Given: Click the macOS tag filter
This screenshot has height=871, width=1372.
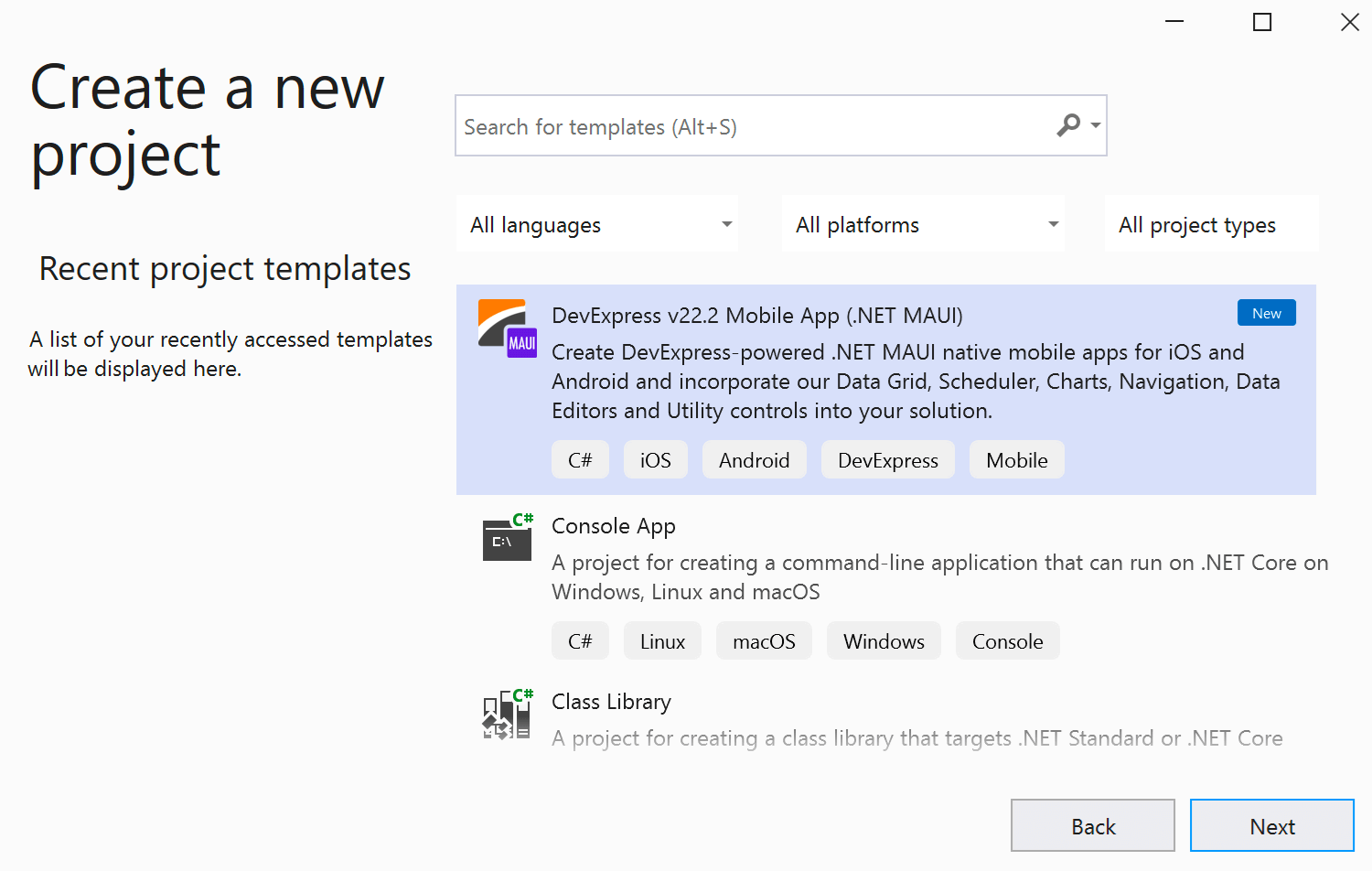Looking at the screenshot, I should pyautogui.click(x=764, y=640).
